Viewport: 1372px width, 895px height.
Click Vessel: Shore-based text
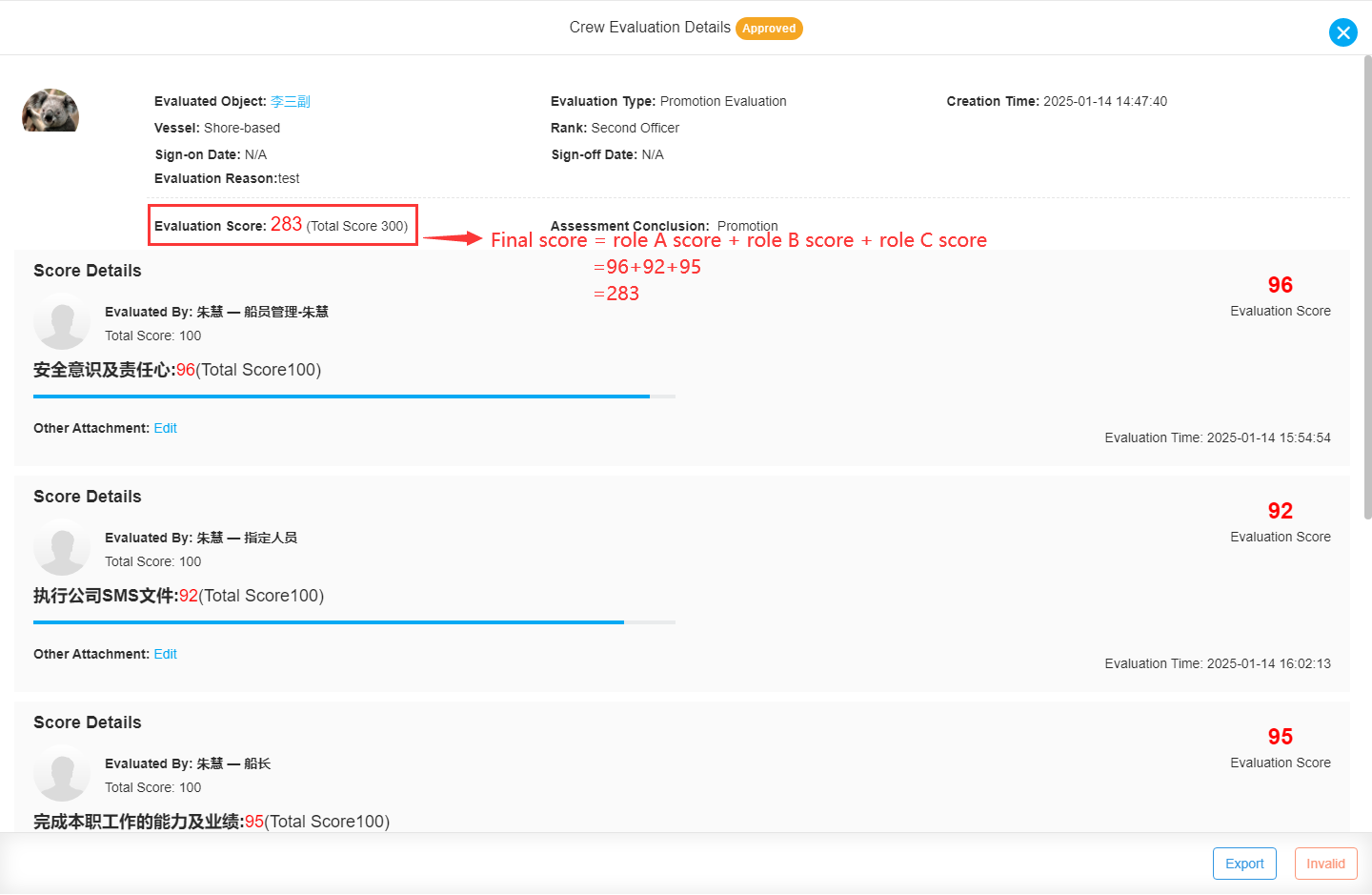217,128
